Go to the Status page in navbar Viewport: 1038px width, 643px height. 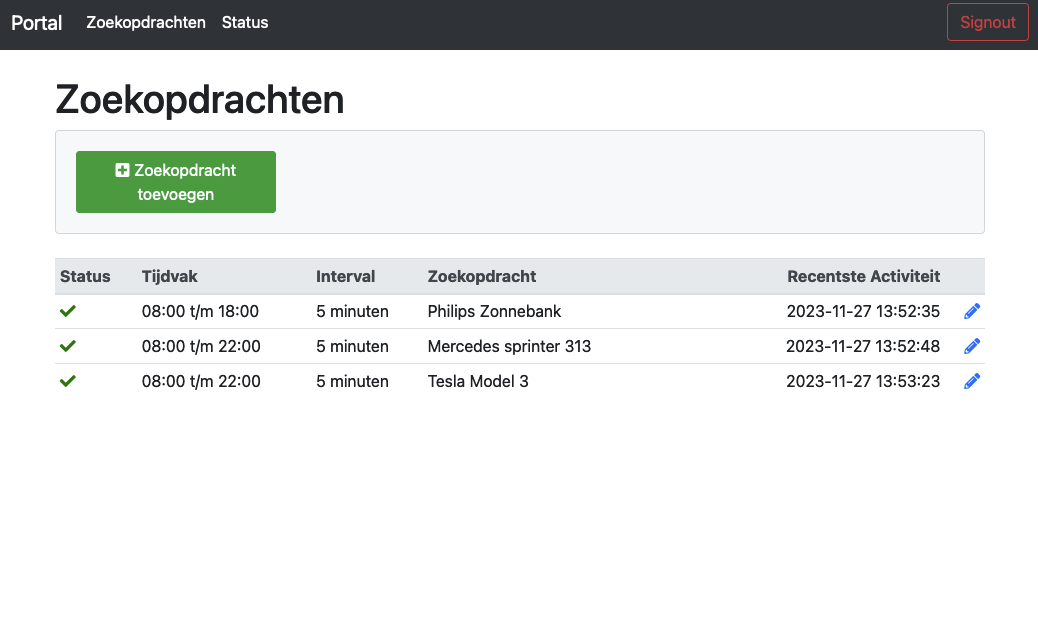(245, 22)
